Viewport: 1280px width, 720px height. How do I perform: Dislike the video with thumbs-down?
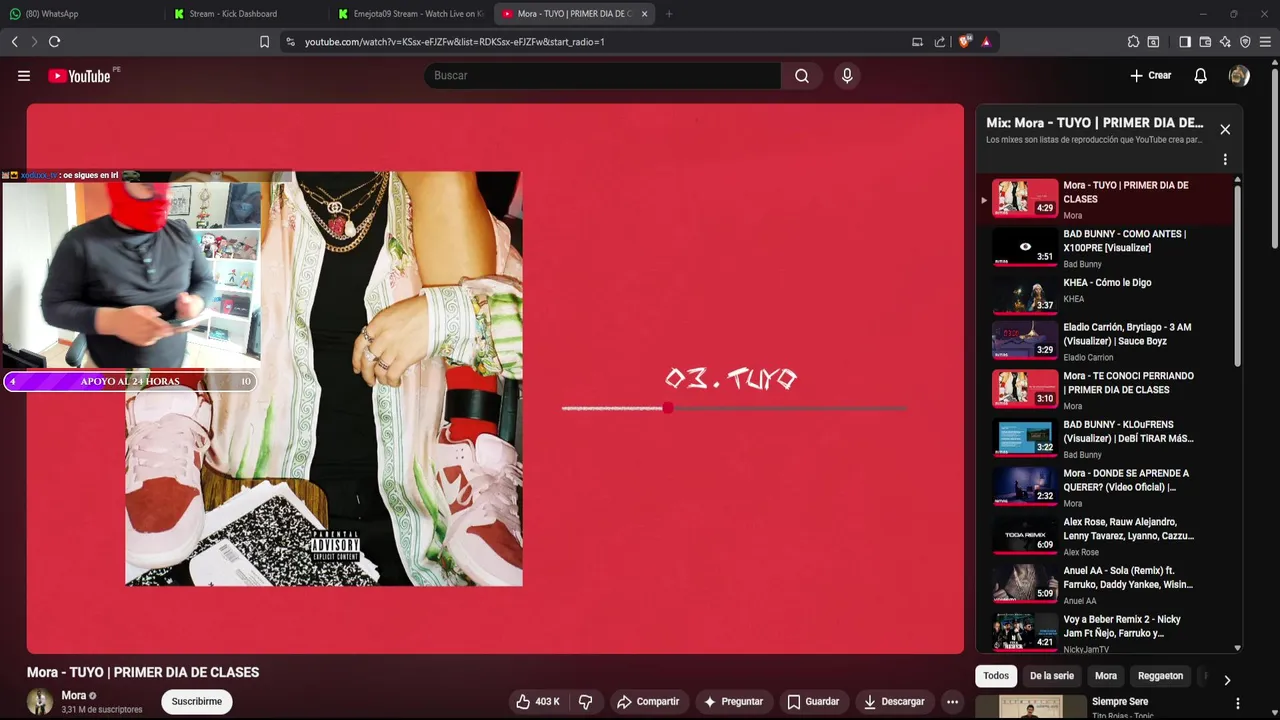[x=586, y=702]
